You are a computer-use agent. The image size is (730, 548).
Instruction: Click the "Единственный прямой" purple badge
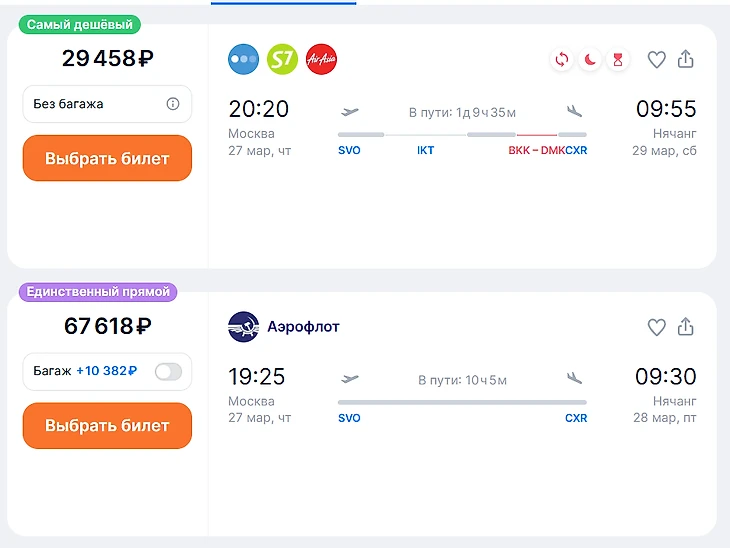click(98, 292)
